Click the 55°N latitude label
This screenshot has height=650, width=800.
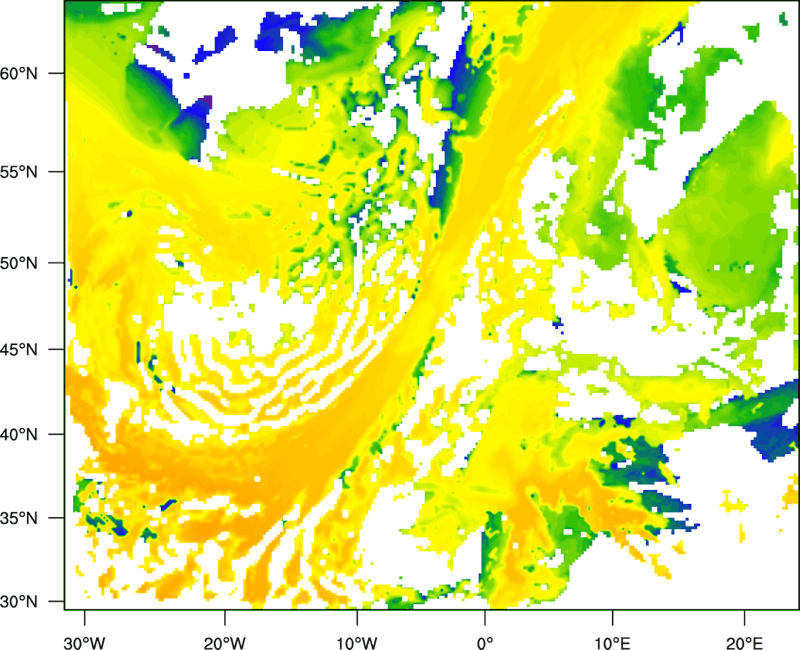19,172
